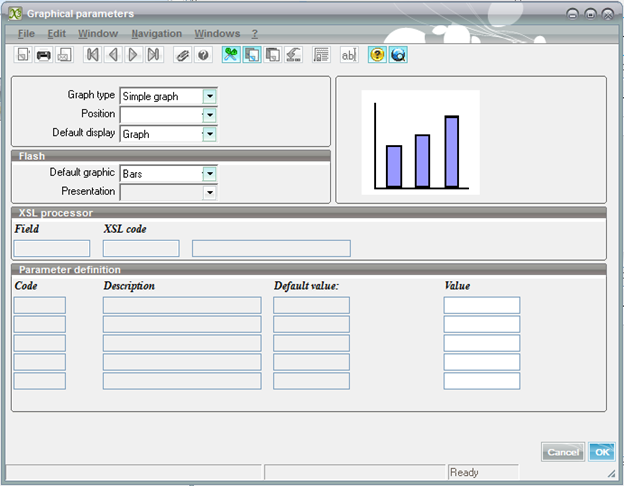Click the application logo in title bar
Viewport: 624px width, 486px height.
[16, 14]
